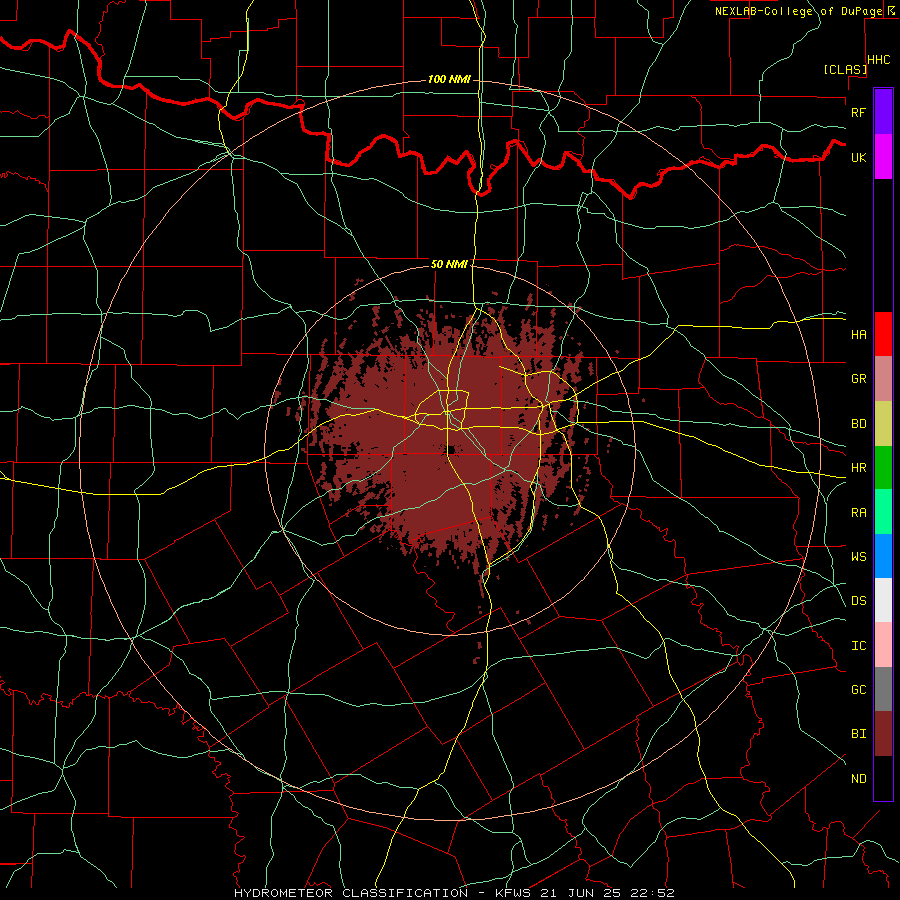The height and width of the screenshot is (900, 900).
Task: Click the GR legend label
Action: click(858, 379)
